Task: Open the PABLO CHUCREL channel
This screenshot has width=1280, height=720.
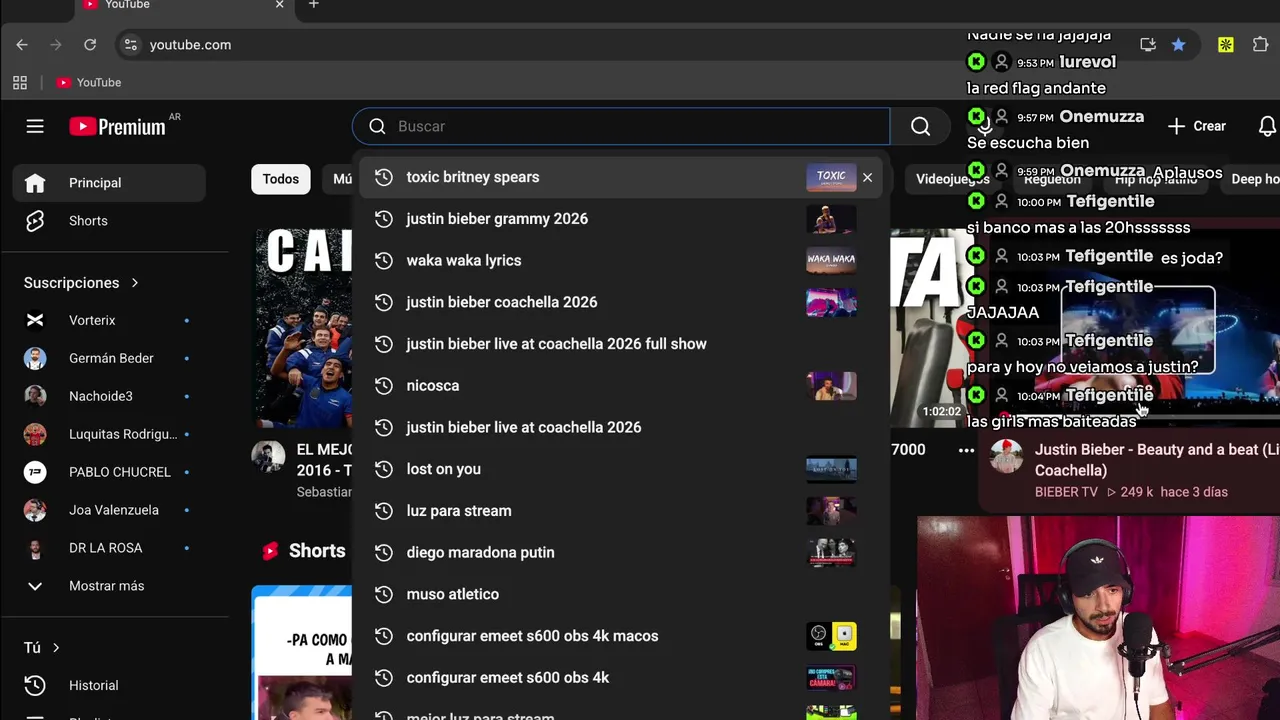Action: pos(109,472)
